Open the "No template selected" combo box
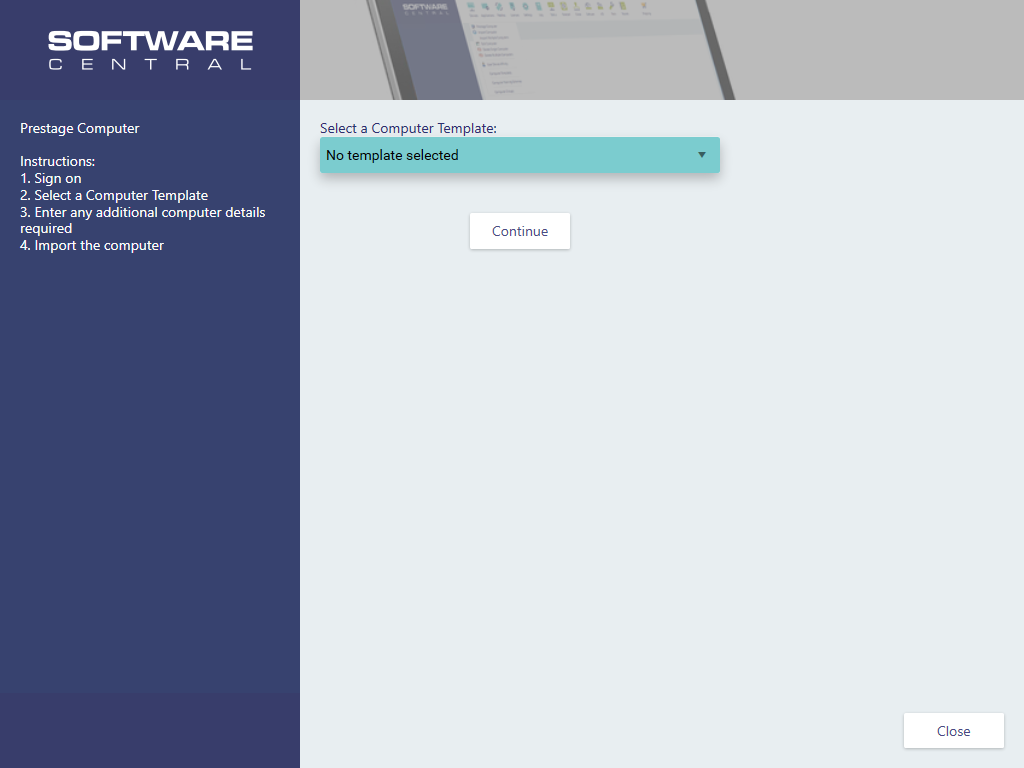 [x=500, y=155]
